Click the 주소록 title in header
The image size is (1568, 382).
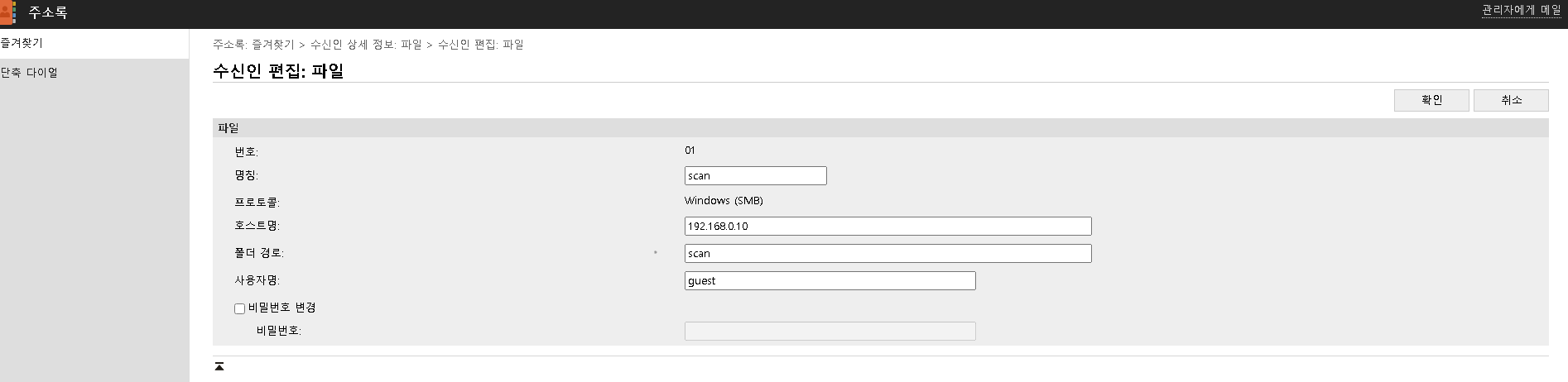tap(48, 13)
